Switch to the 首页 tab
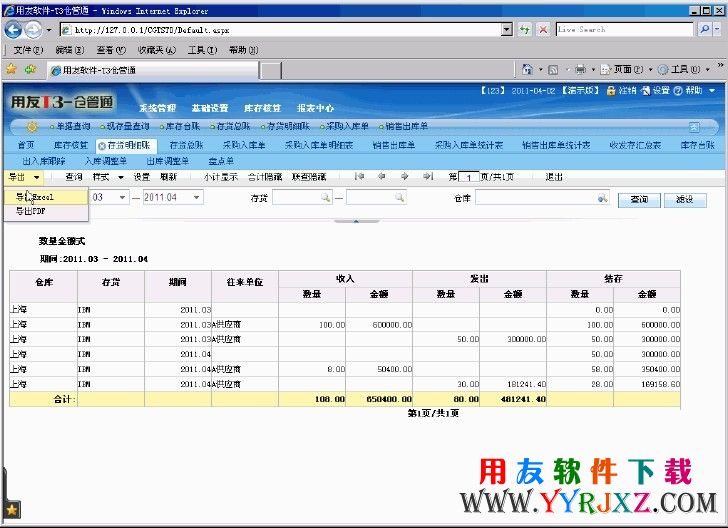 click(26, 145)
